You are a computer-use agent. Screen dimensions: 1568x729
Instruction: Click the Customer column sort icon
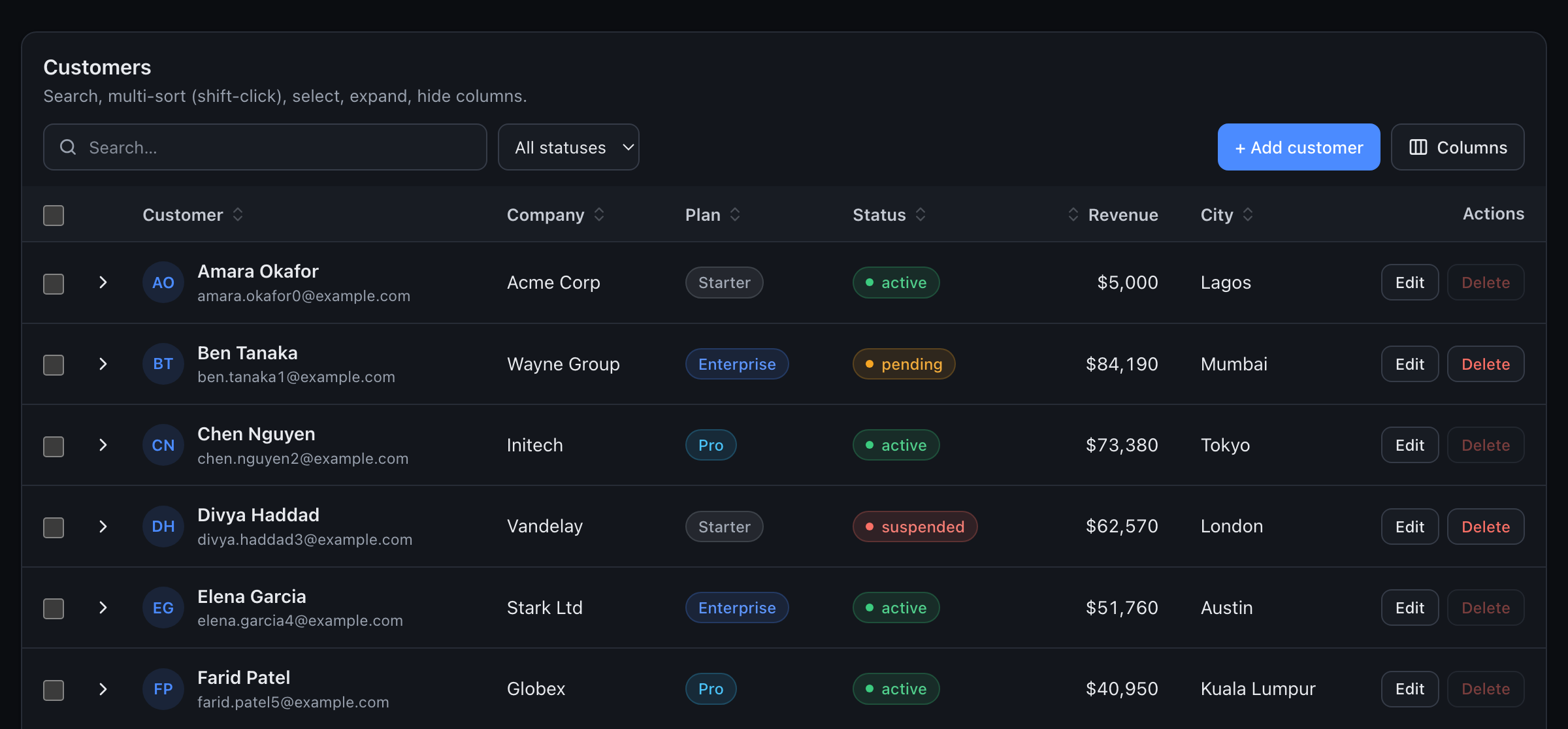point(238,214)
